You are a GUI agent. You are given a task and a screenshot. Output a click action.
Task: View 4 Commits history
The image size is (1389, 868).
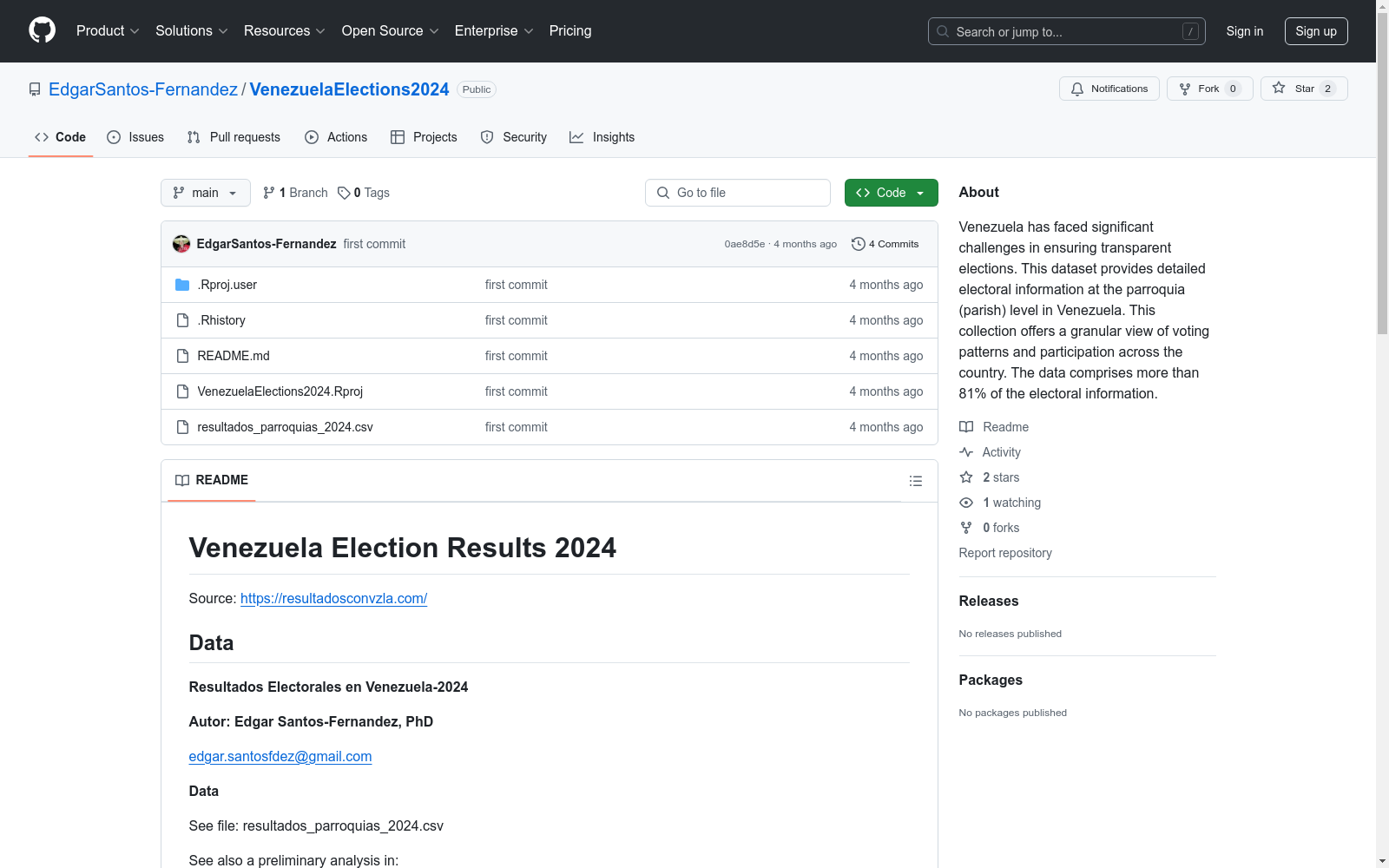coord(885,244)
